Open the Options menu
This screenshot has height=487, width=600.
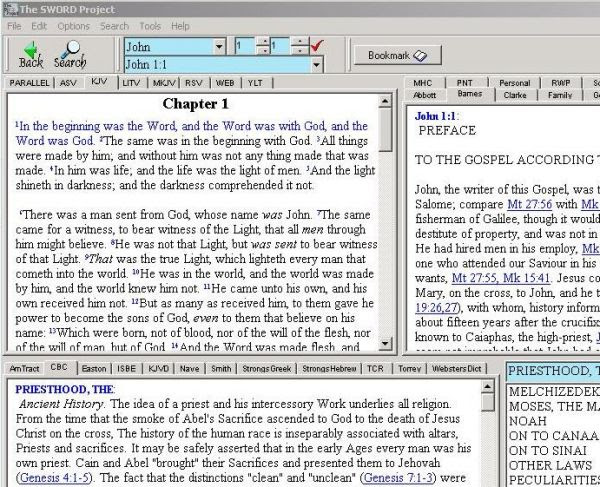(x=73, y=26)
